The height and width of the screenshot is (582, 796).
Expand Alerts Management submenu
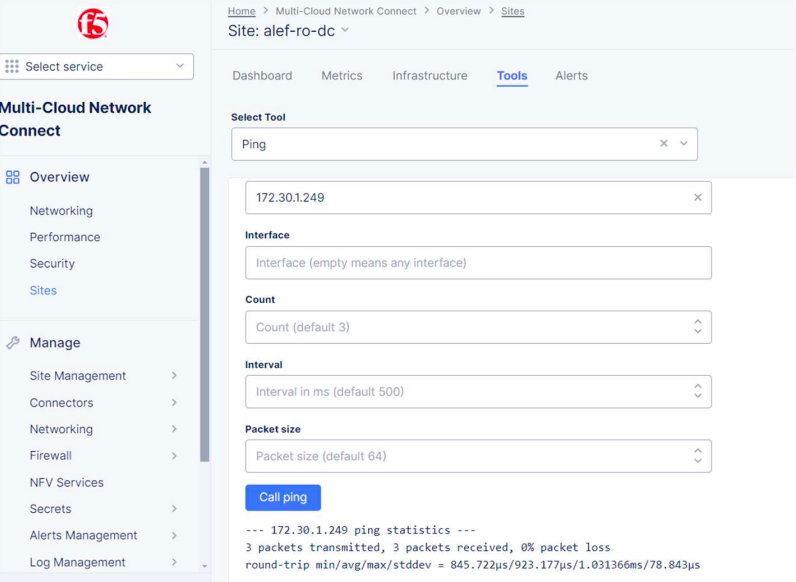(174, 535)
